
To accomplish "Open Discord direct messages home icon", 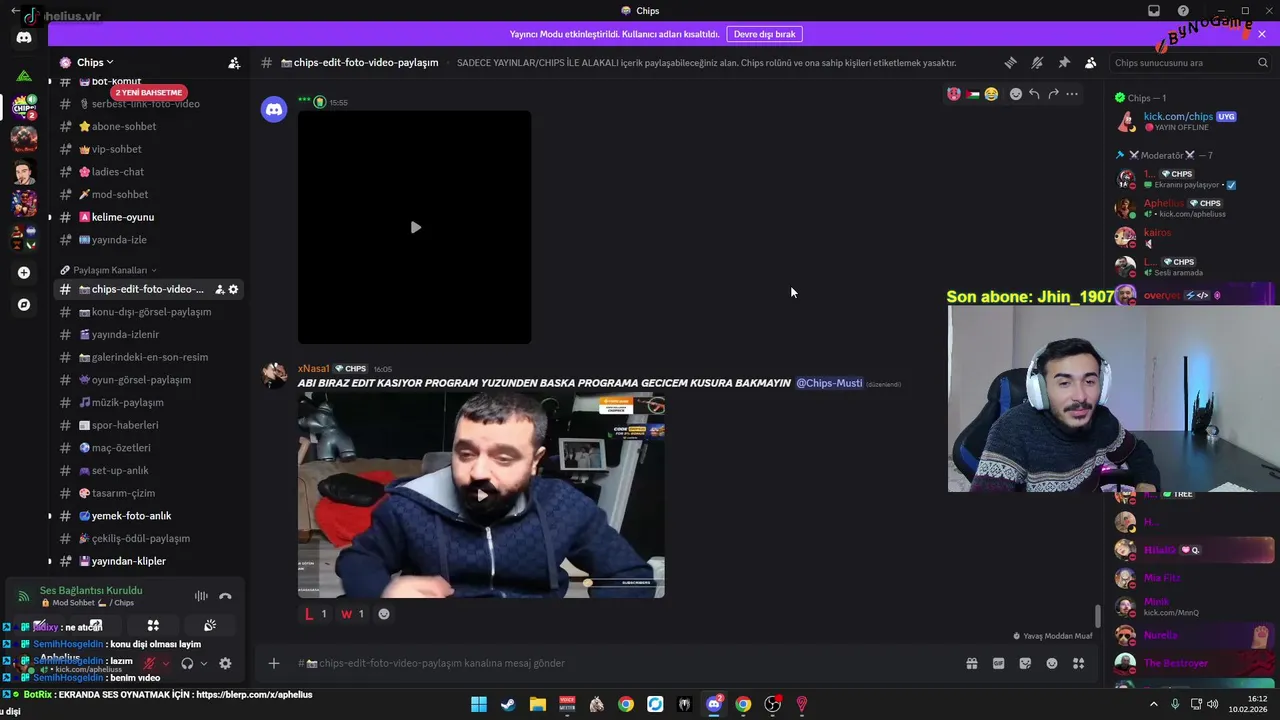I will [24, 38].
